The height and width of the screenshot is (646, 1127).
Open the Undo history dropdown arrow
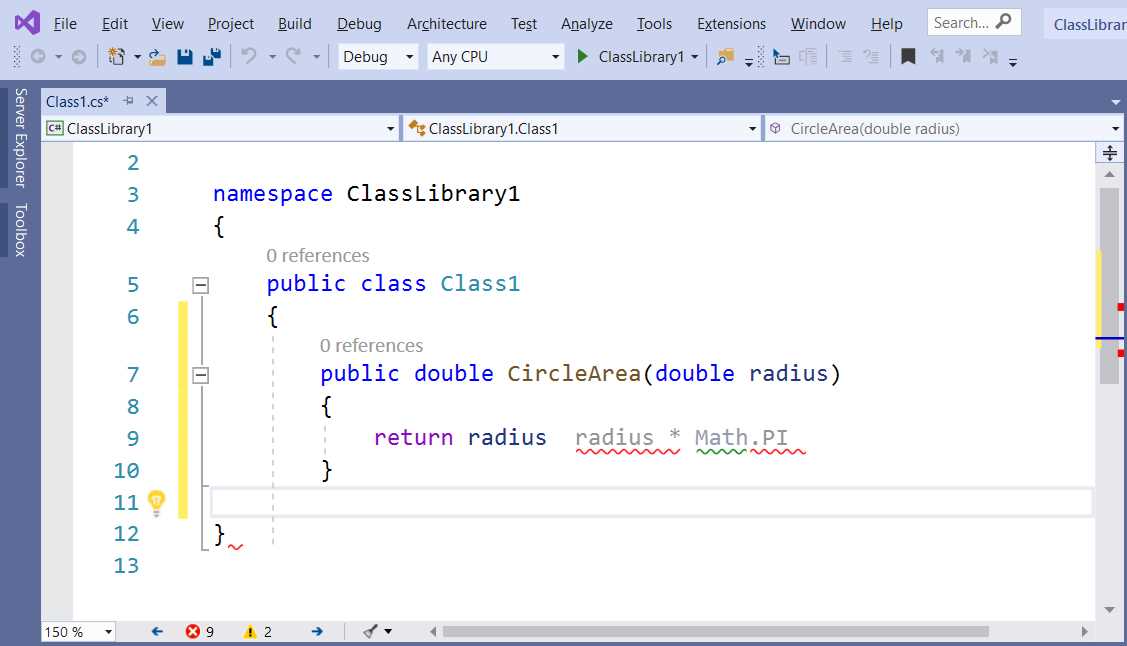272,57
